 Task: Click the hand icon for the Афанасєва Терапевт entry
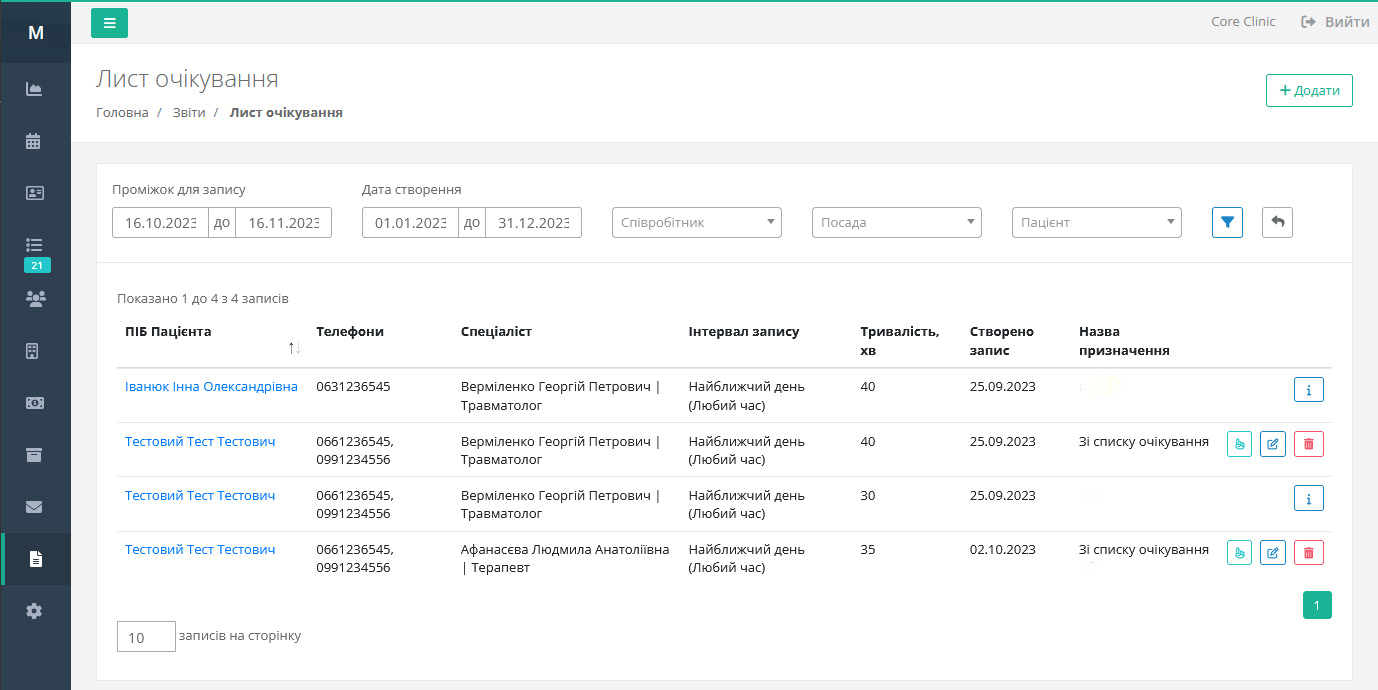[x=1240, y=552]
